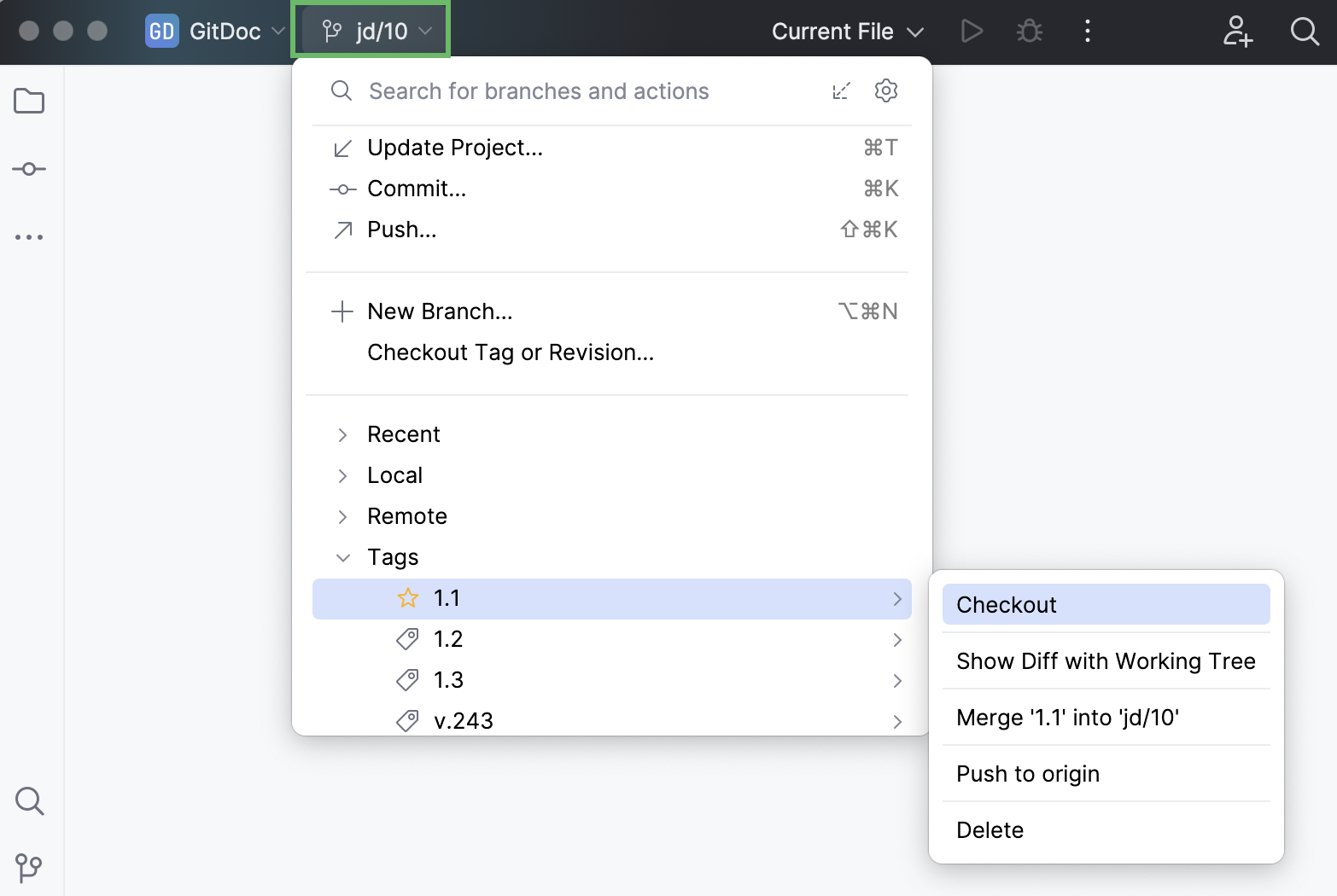
Task: Click Update Project in the popup
Action: 454,147
